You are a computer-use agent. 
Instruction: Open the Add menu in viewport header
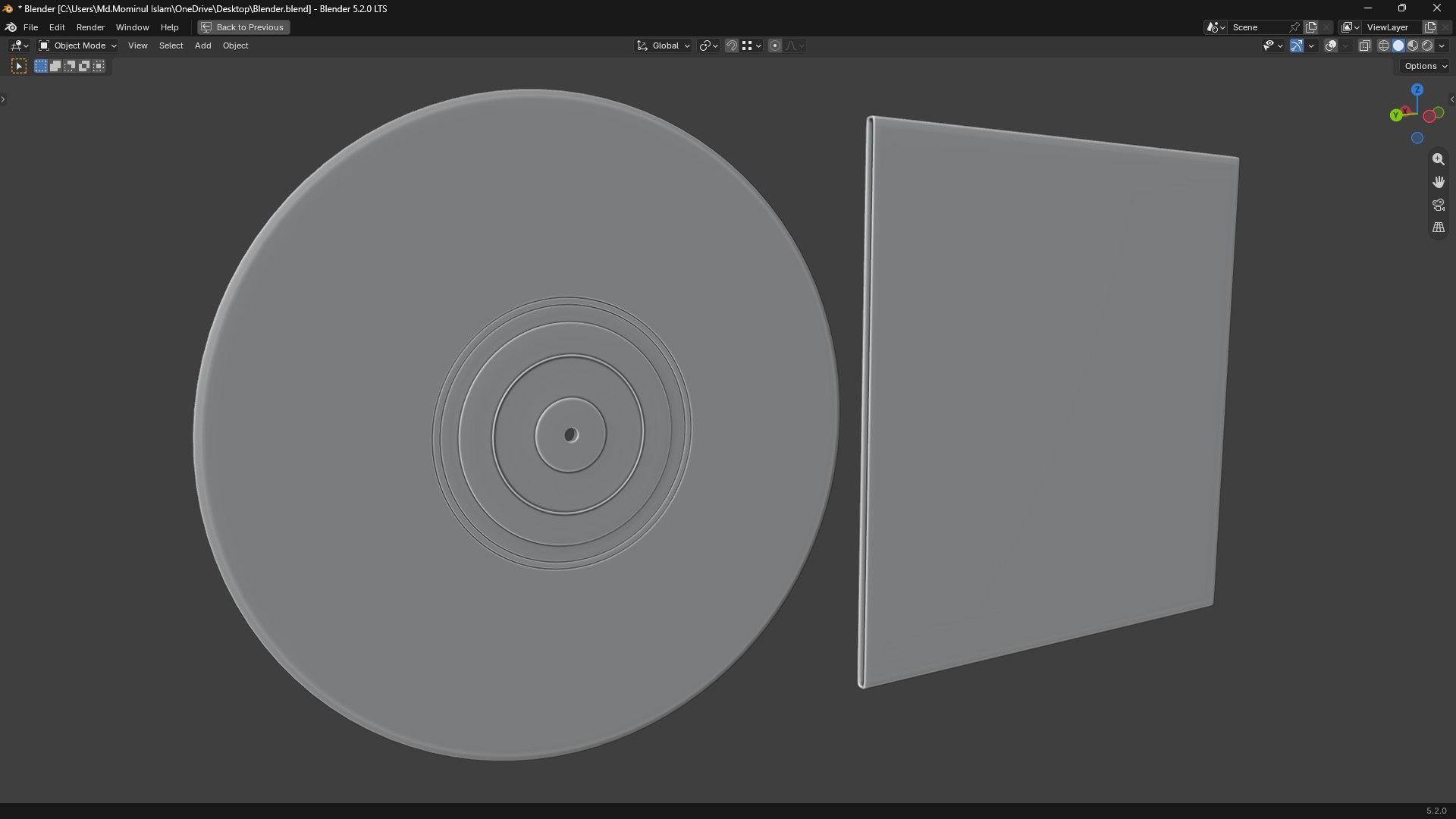[x=202, y=46]
